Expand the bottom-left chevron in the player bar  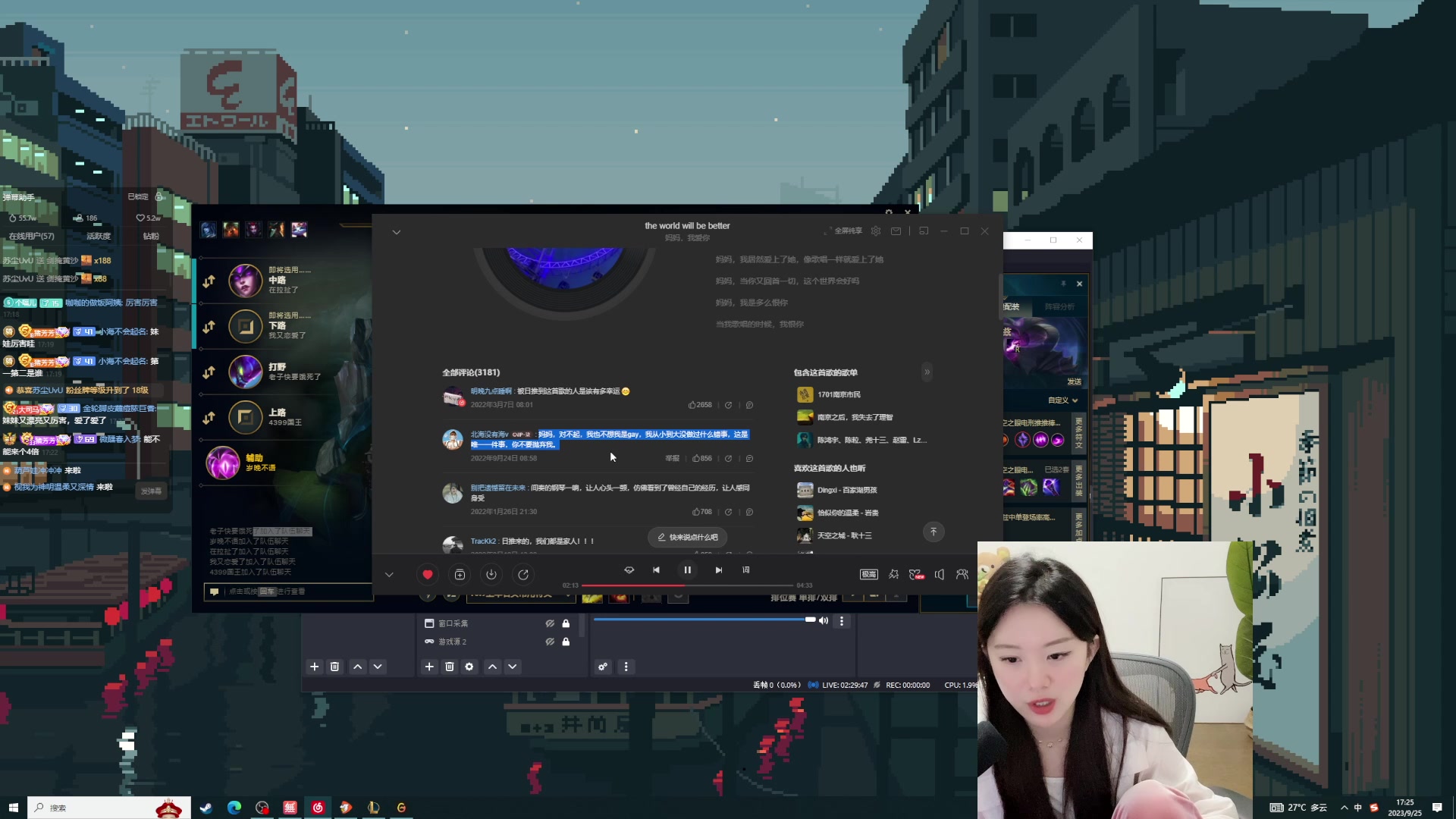(x=389, y=575)
